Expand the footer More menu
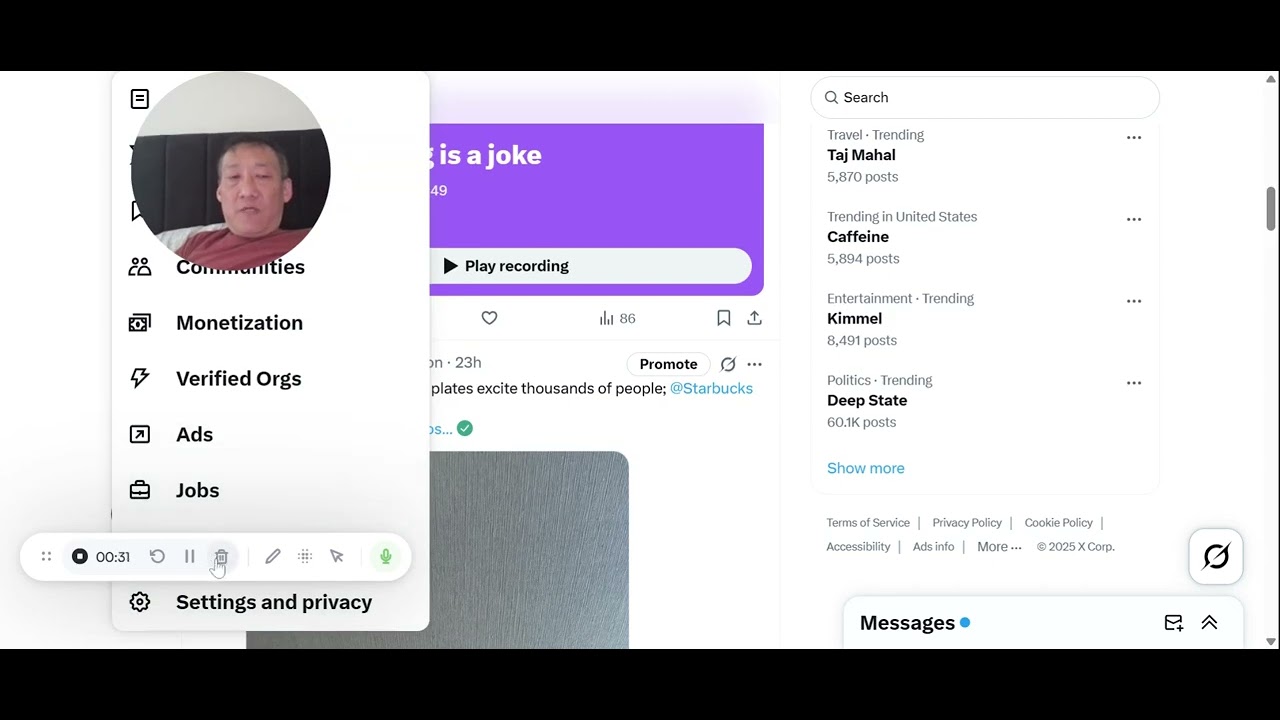Viewport: 1280px width, 720px height. [x=999, y=547]
